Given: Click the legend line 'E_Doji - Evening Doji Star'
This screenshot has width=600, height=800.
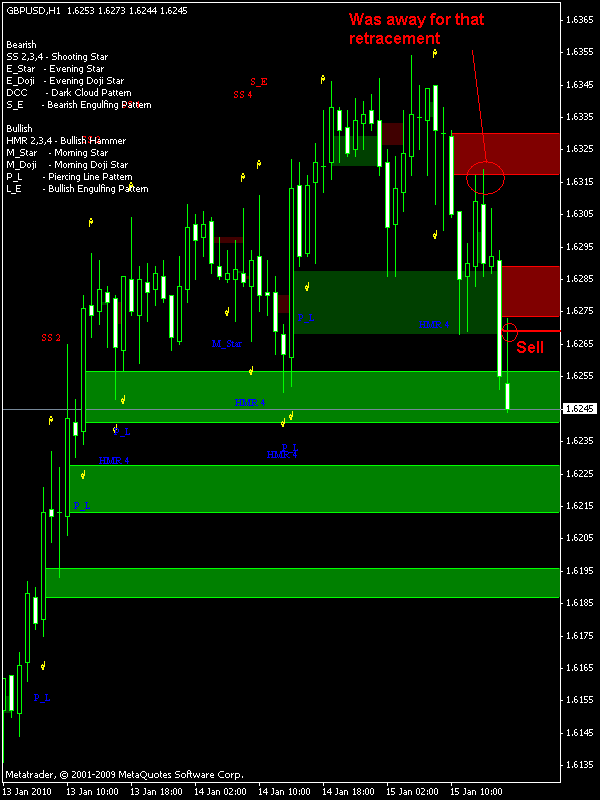Looking at the screenshot, I should [65, 81].
